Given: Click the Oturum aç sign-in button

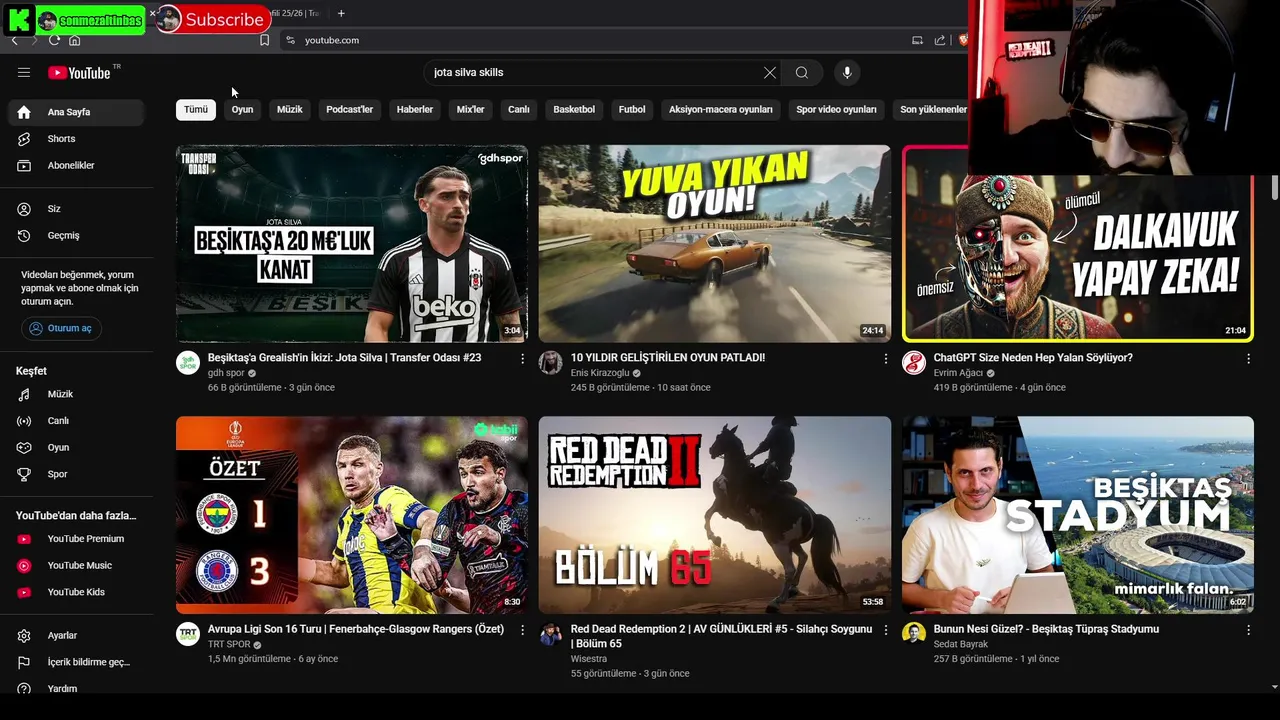Looking at the screenshot, I should click(61, 328).
